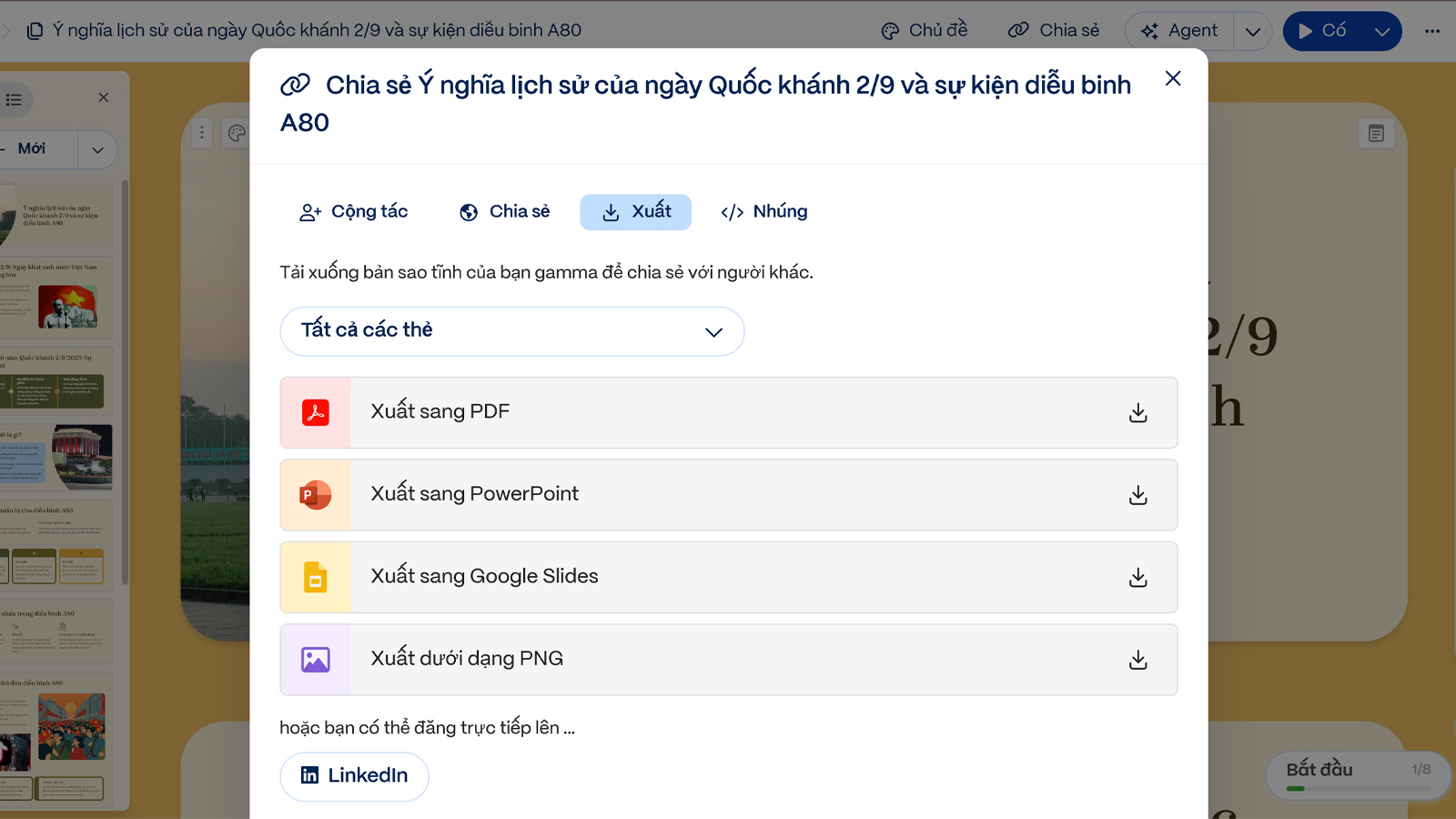This screenshot has height=819, width=1456.
Task: Open the 'Chủ đề' theme menu
Action: pos(925,31)
